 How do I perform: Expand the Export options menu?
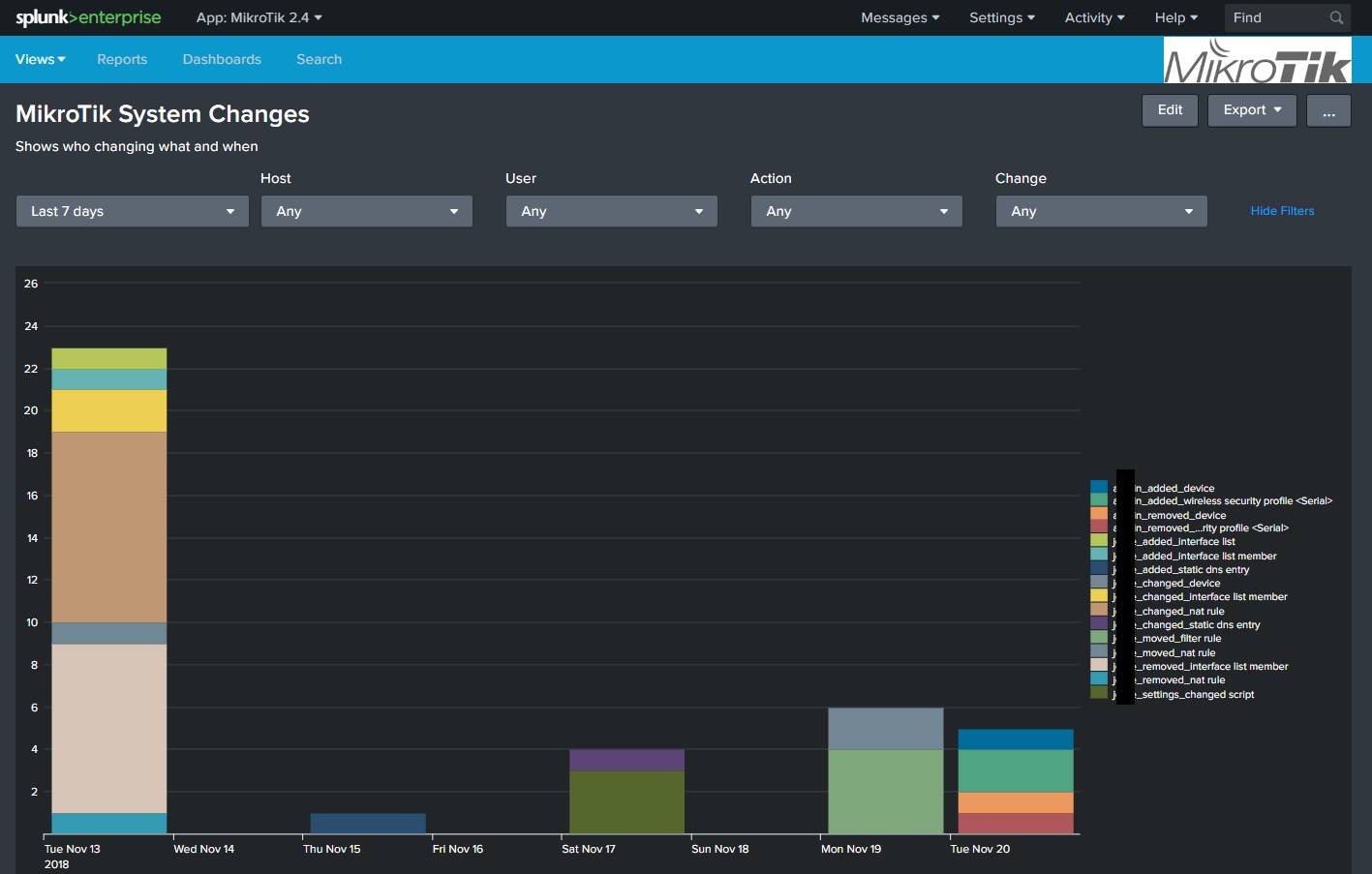(1252, 110)
